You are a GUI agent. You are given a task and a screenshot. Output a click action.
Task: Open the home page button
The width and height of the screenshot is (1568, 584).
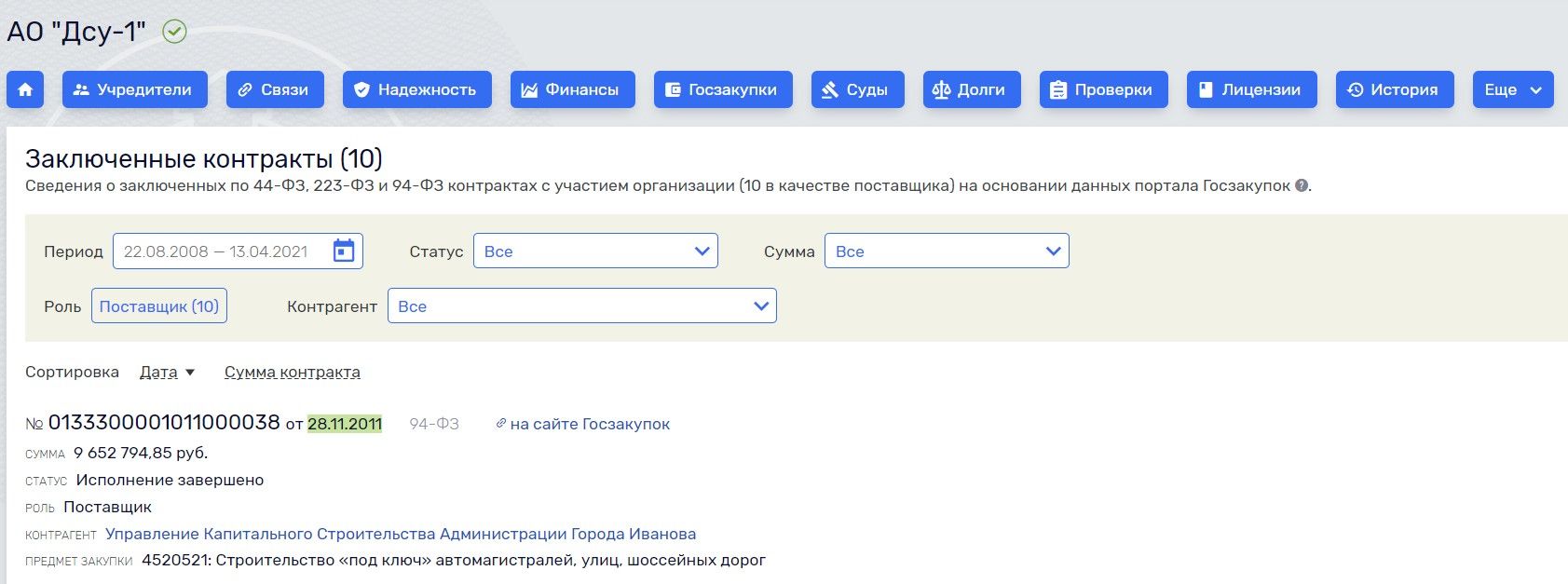coord(25,89)
